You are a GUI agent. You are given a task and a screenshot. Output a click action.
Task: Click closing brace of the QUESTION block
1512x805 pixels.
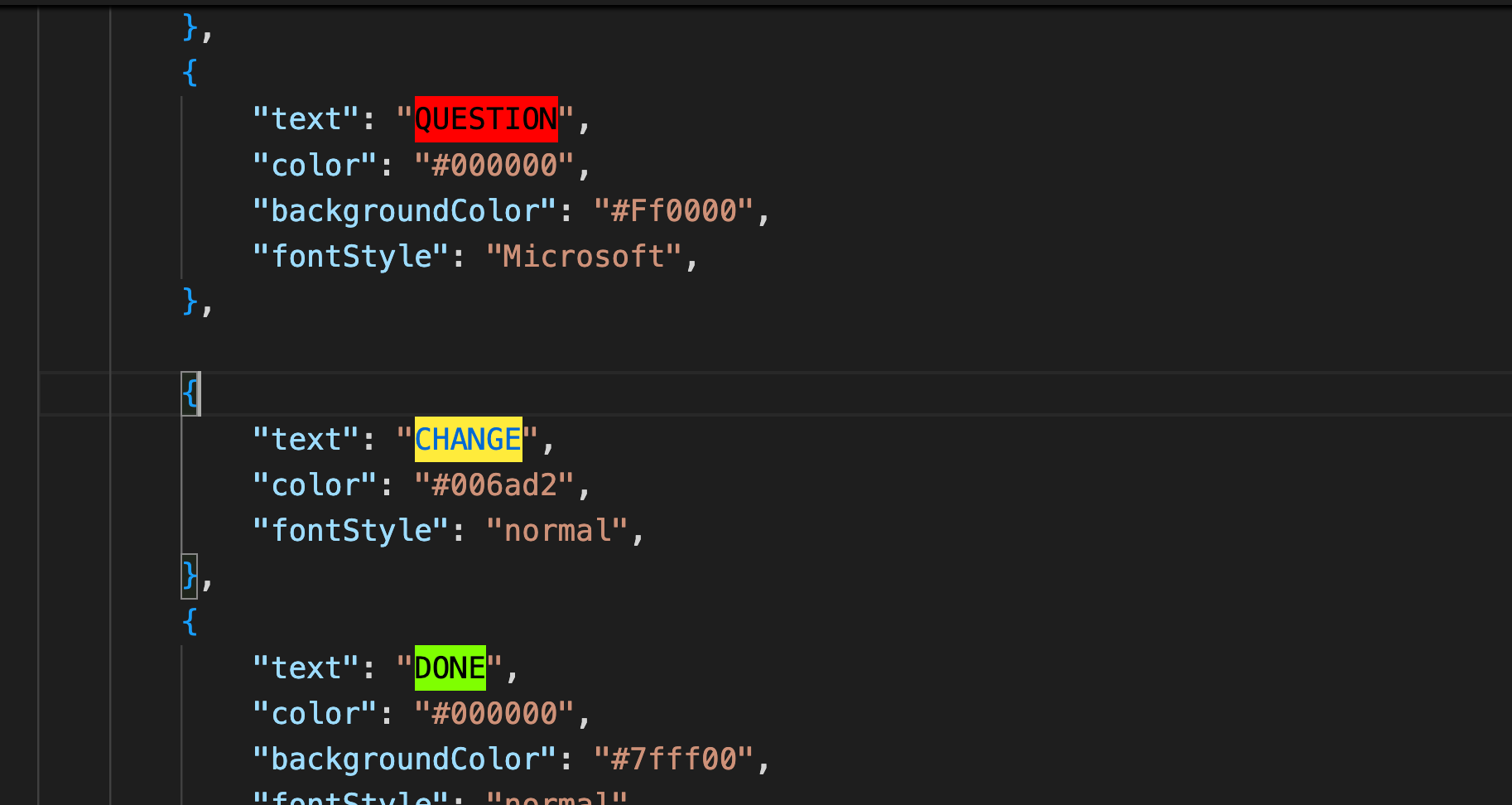pyautogui.click(x=190, y=301)
